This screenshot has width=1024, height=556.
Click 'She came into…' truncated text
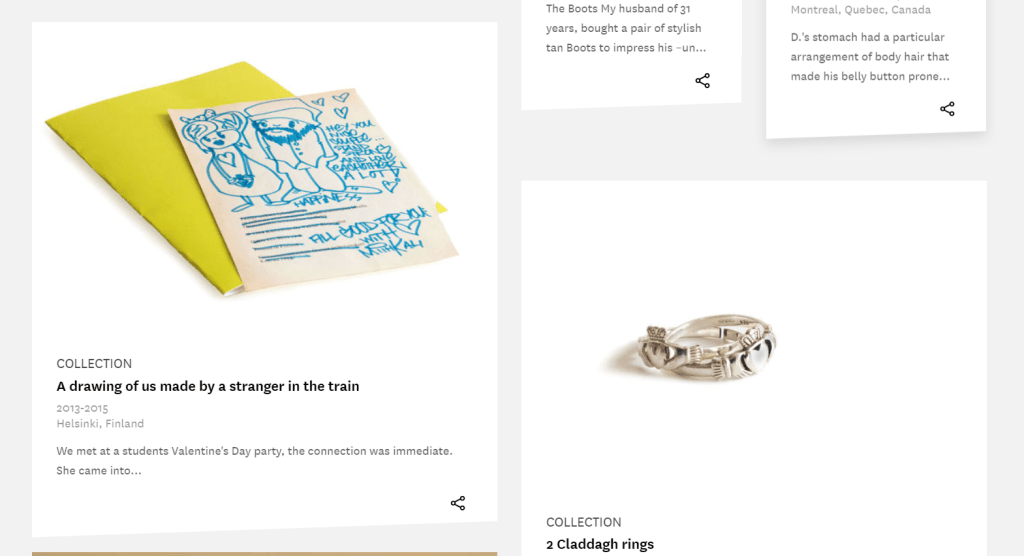99,470
